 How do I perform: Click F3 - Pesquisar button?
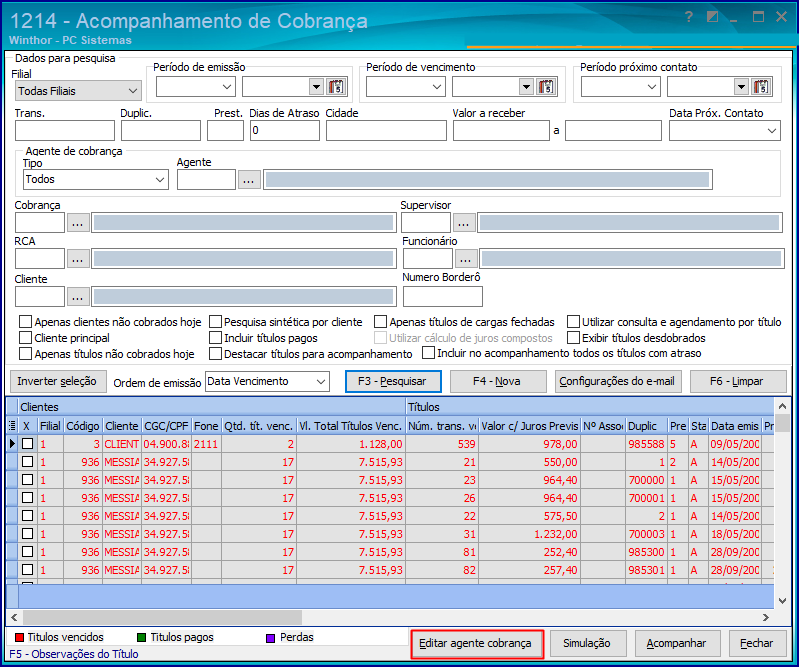pos(393,381)
